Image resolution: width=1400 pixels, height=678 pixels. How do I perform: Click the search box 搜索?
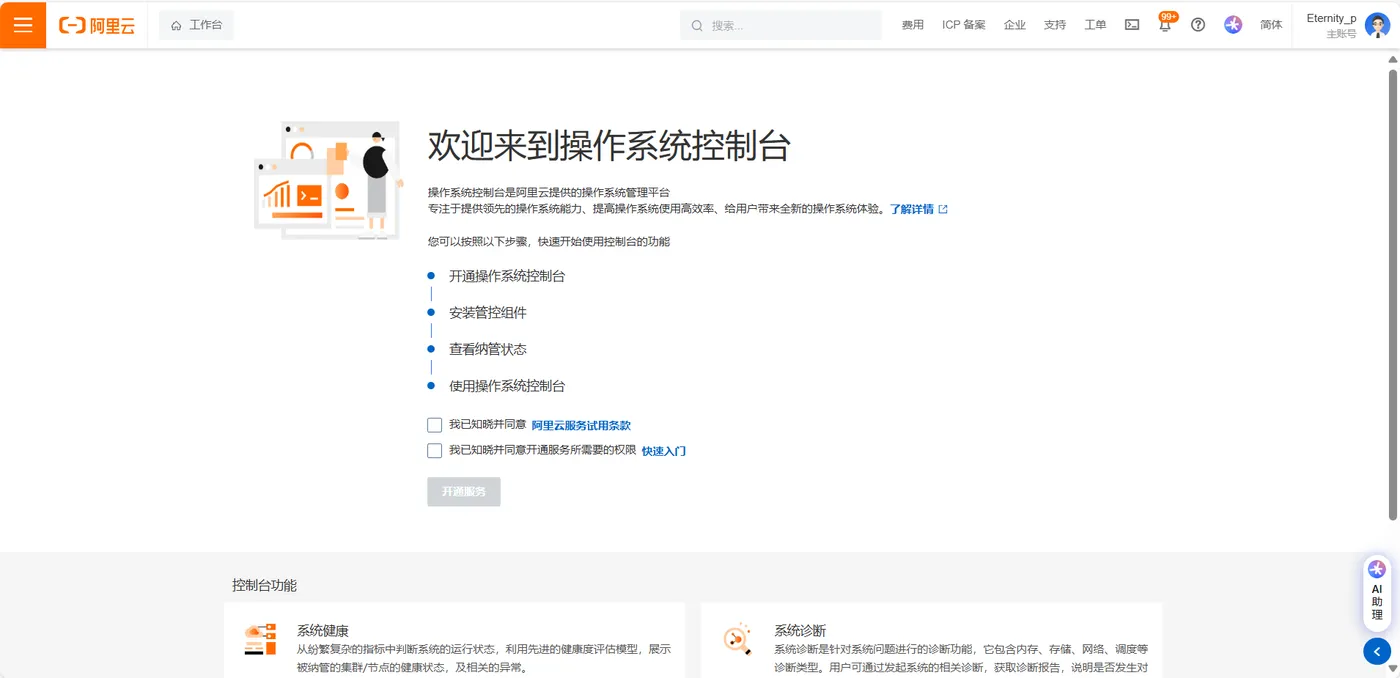pyautogui.click(x=781, y=25)
